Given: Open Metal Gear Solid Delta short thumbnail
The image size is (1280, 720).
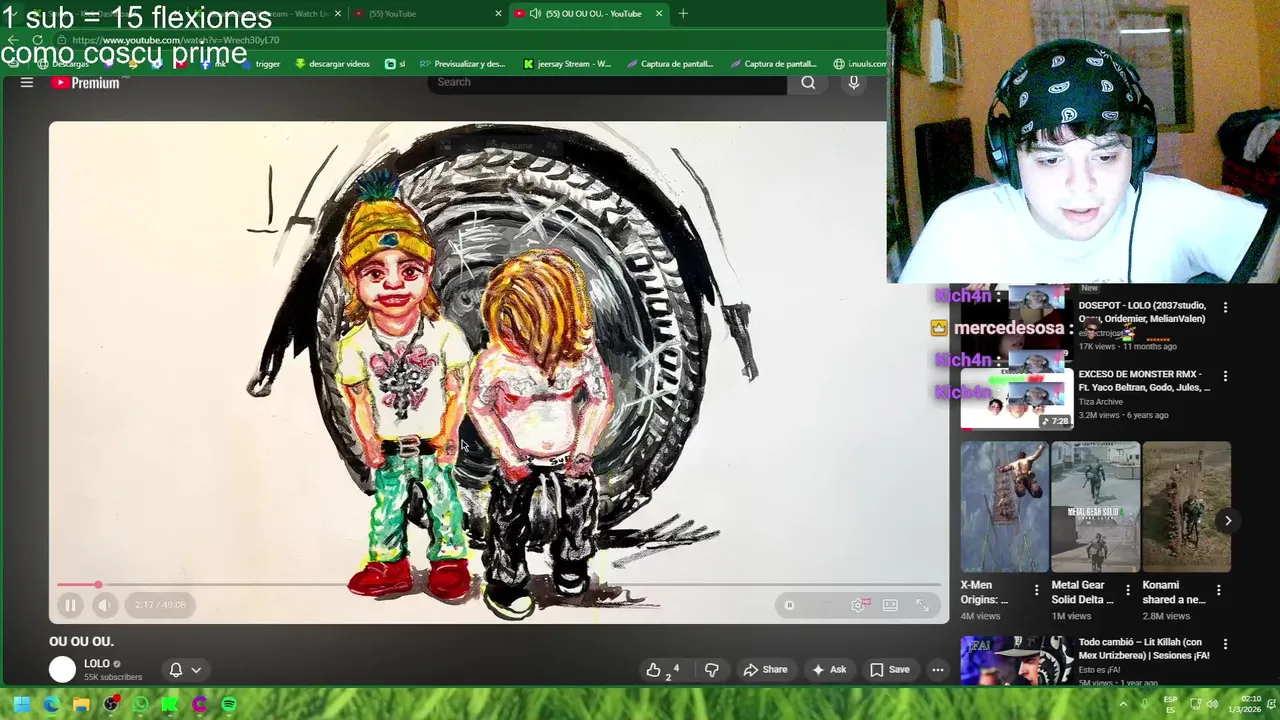Looking at the screenshot, I should 1096,507.
